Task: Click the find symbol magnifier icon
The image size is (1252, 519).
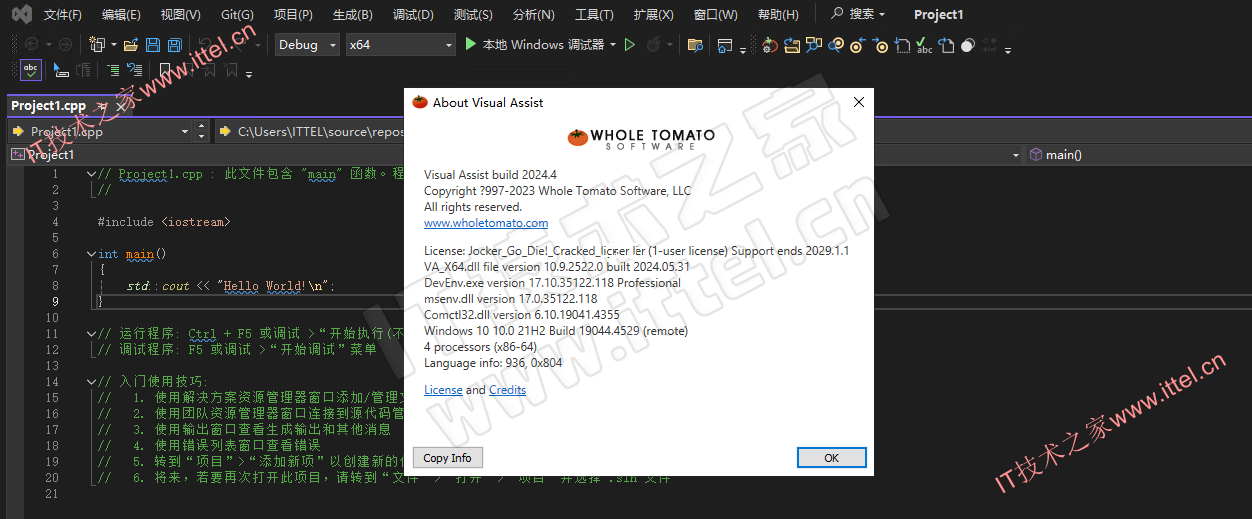Action: pyautogui.click(x=814, y=44)
